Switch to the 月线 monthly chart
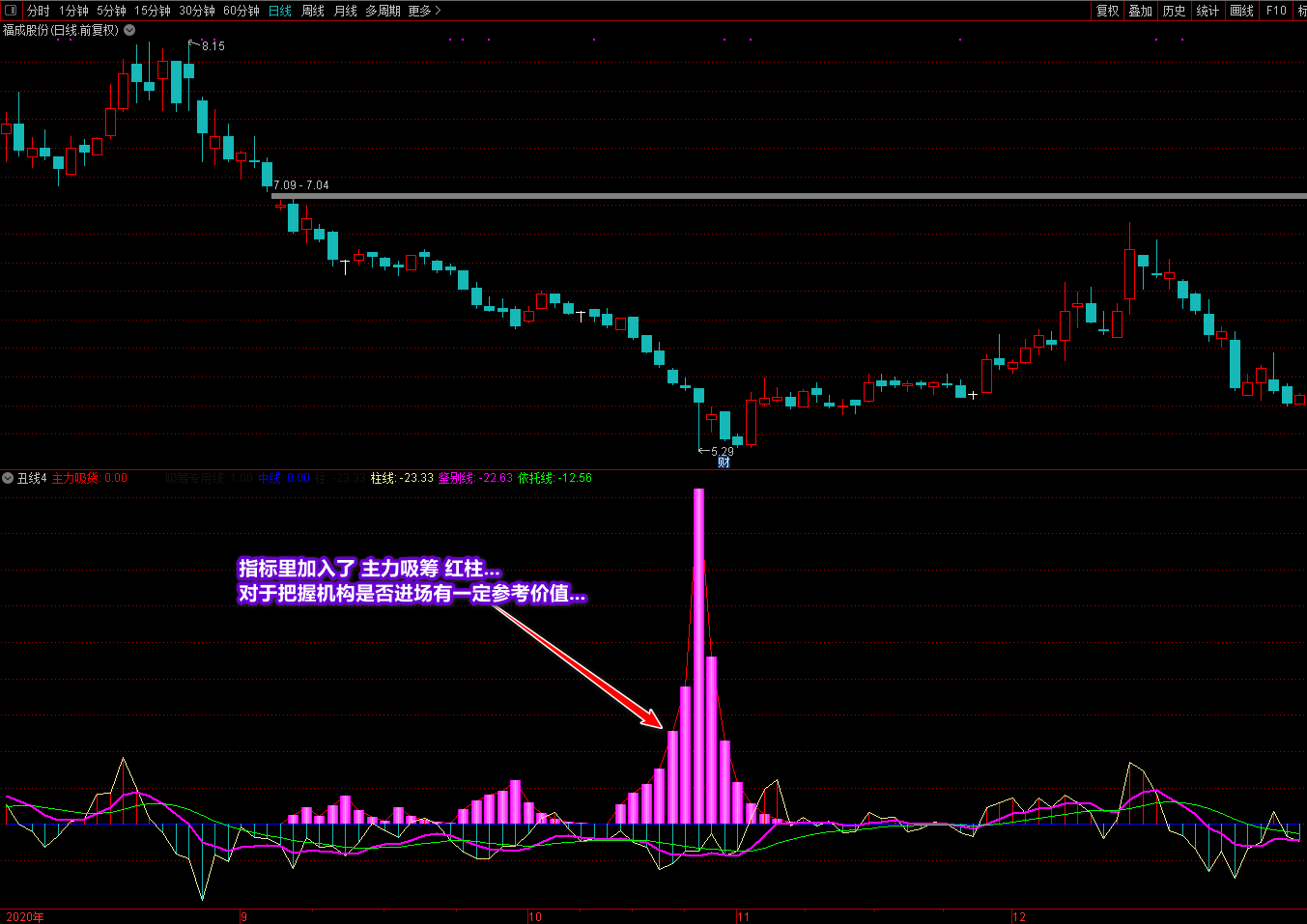The width and height of the screenshot is (1307, 924). [x=345, y=11]
